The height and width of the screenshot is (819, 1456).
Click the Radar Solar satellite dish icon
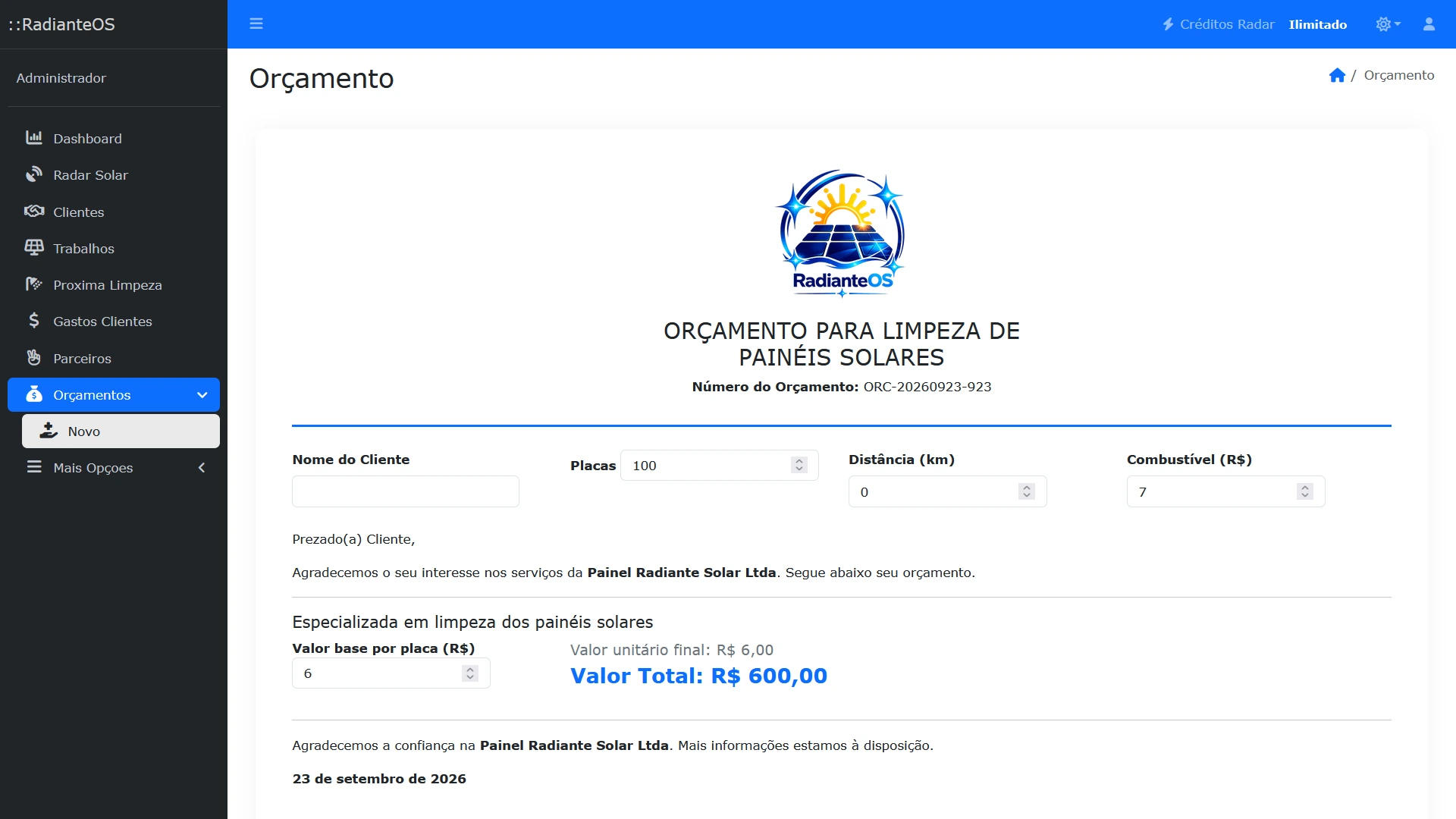[34, 174]
